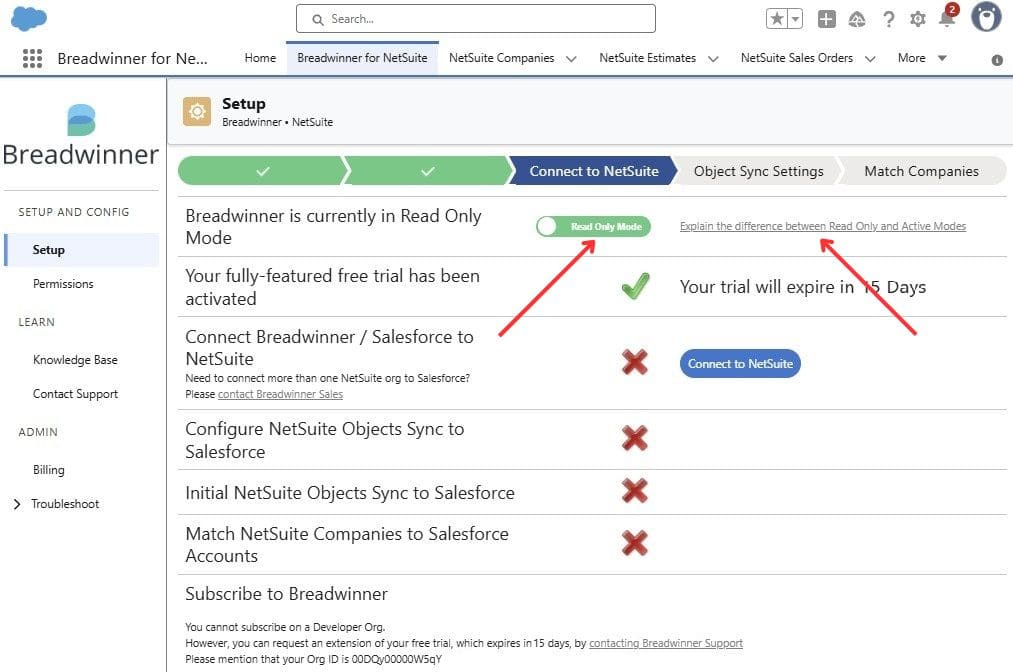Click the Salesforce cloud logo
Viewport: 1013px width, 672px height.
point(29,19)
